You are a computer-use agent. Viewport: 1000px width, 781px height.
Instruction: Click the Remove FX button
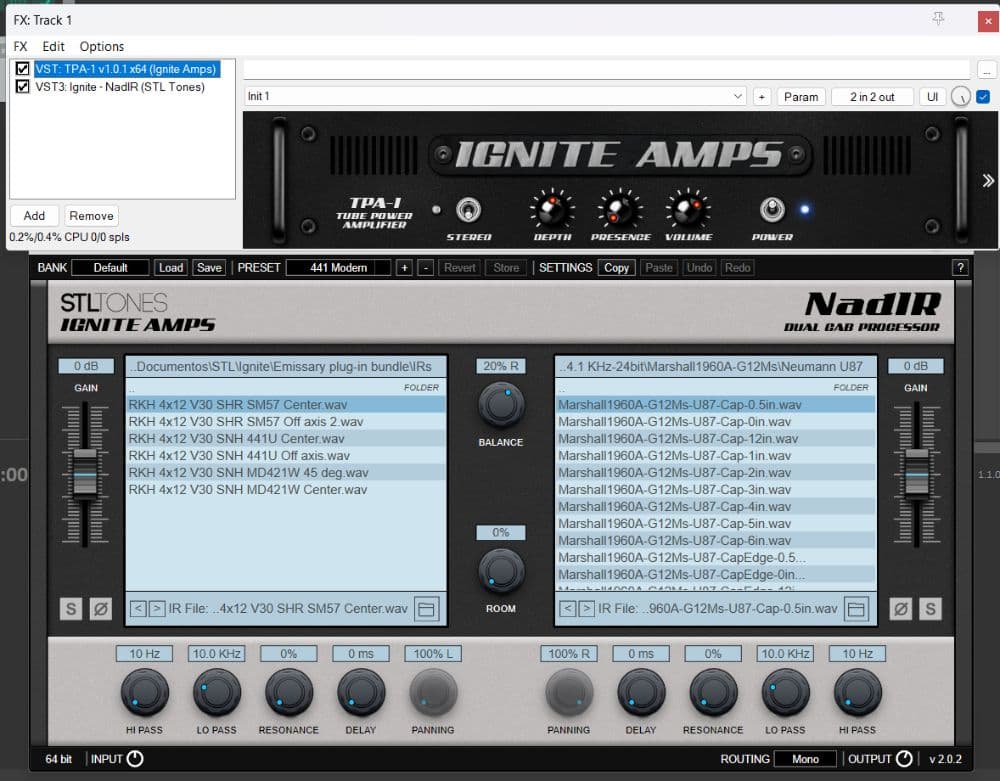click(x=91, y=215)
